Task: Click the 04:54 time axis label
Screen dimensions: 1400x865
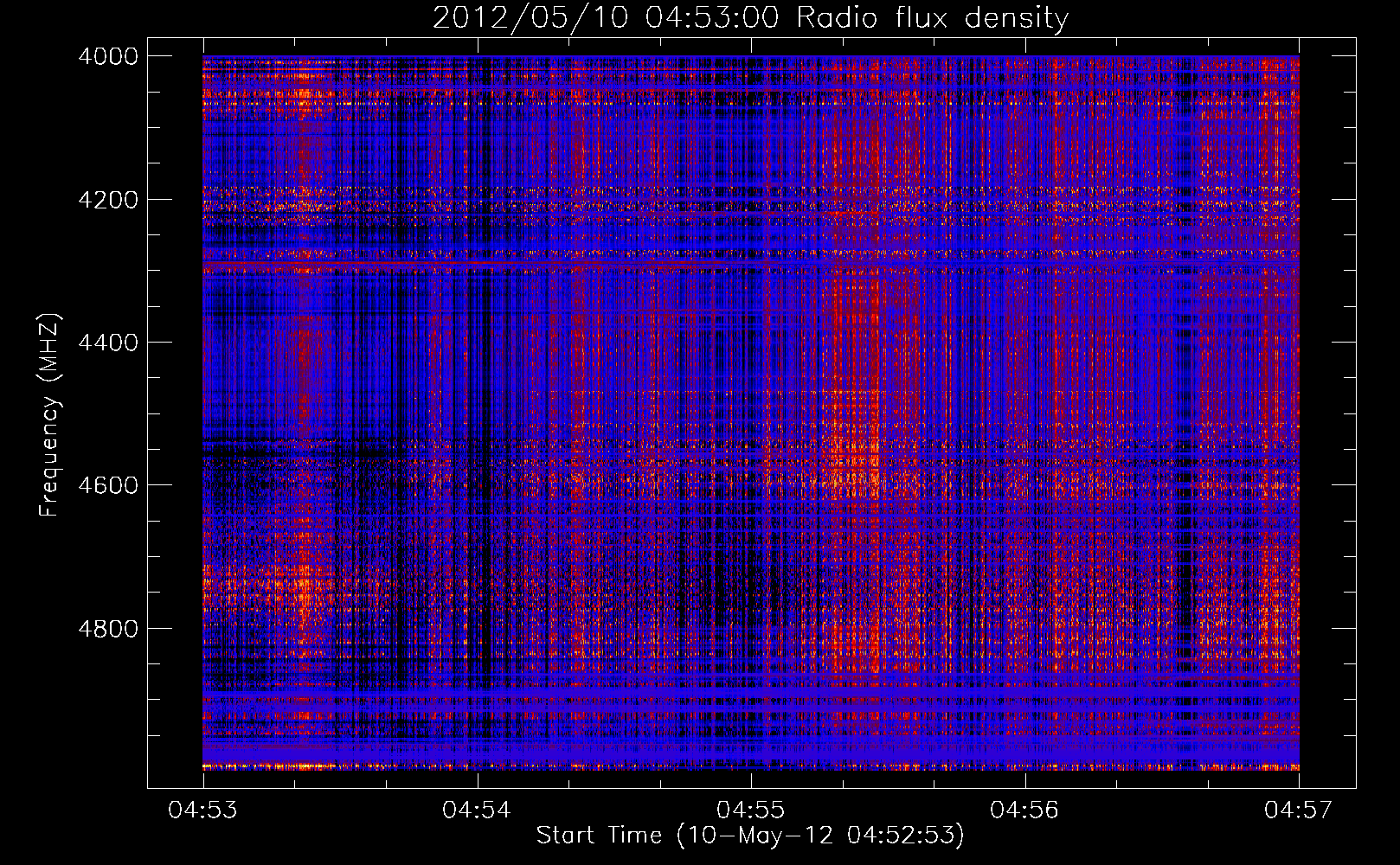Action: pyautogui.click(x=477, y=810)
